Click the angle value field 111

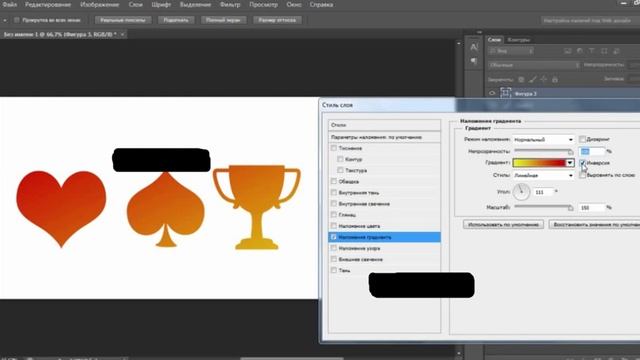[x=543, y=192]
